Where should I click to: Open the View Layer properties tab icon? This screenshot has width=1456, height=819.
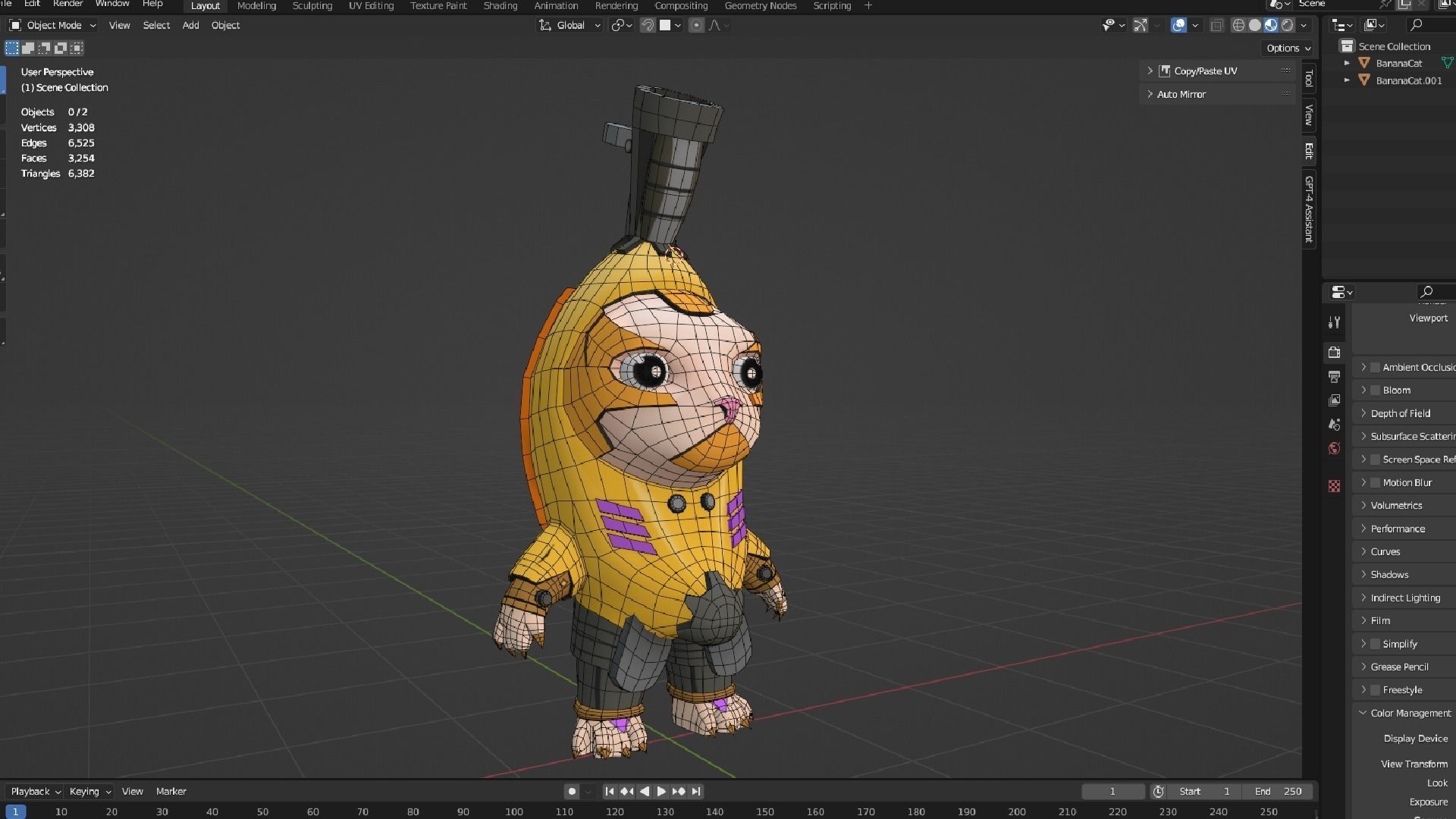click(x=1334, y=400)
